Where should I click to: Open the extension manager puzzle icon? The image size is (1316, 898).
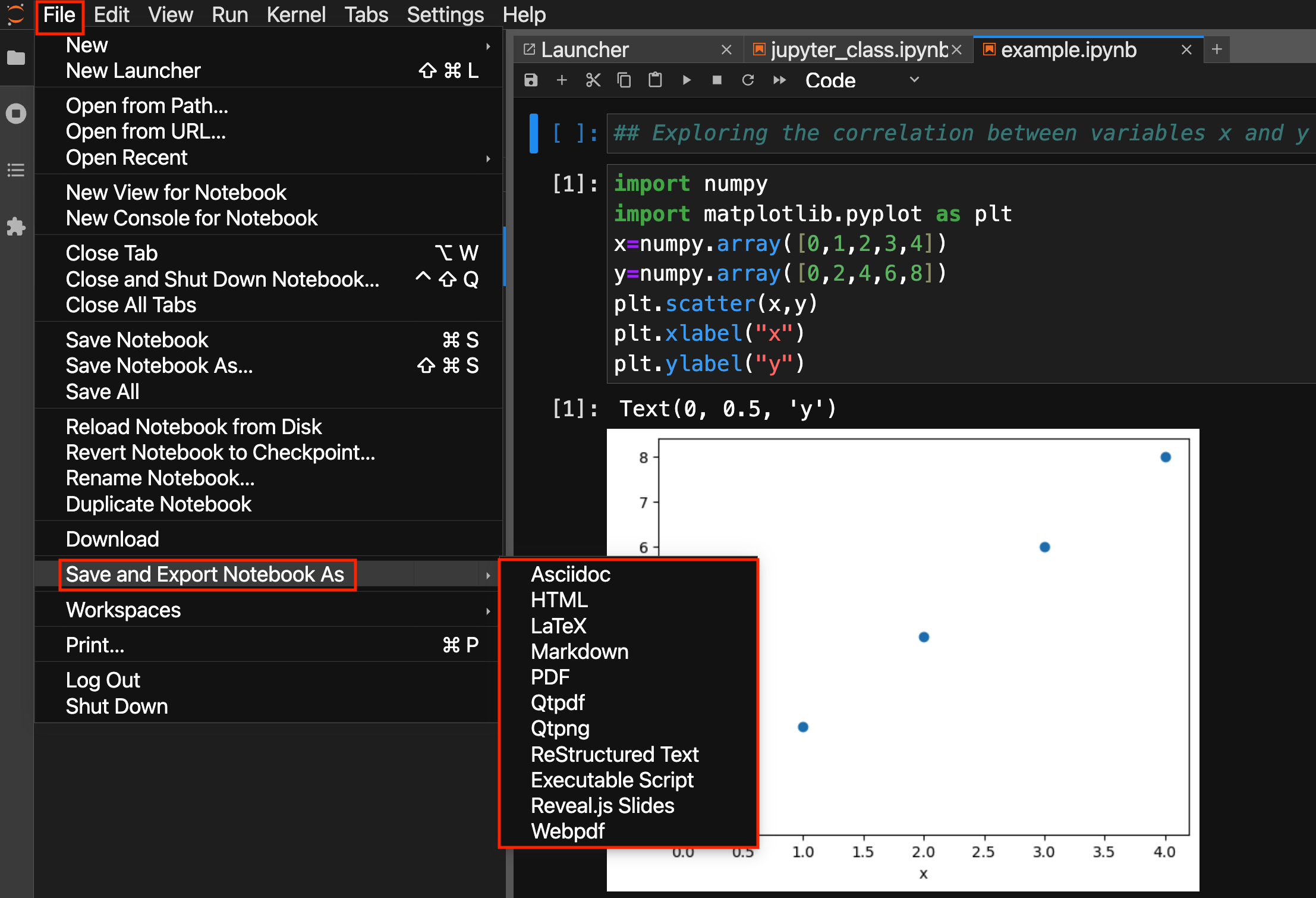[16, 227]
